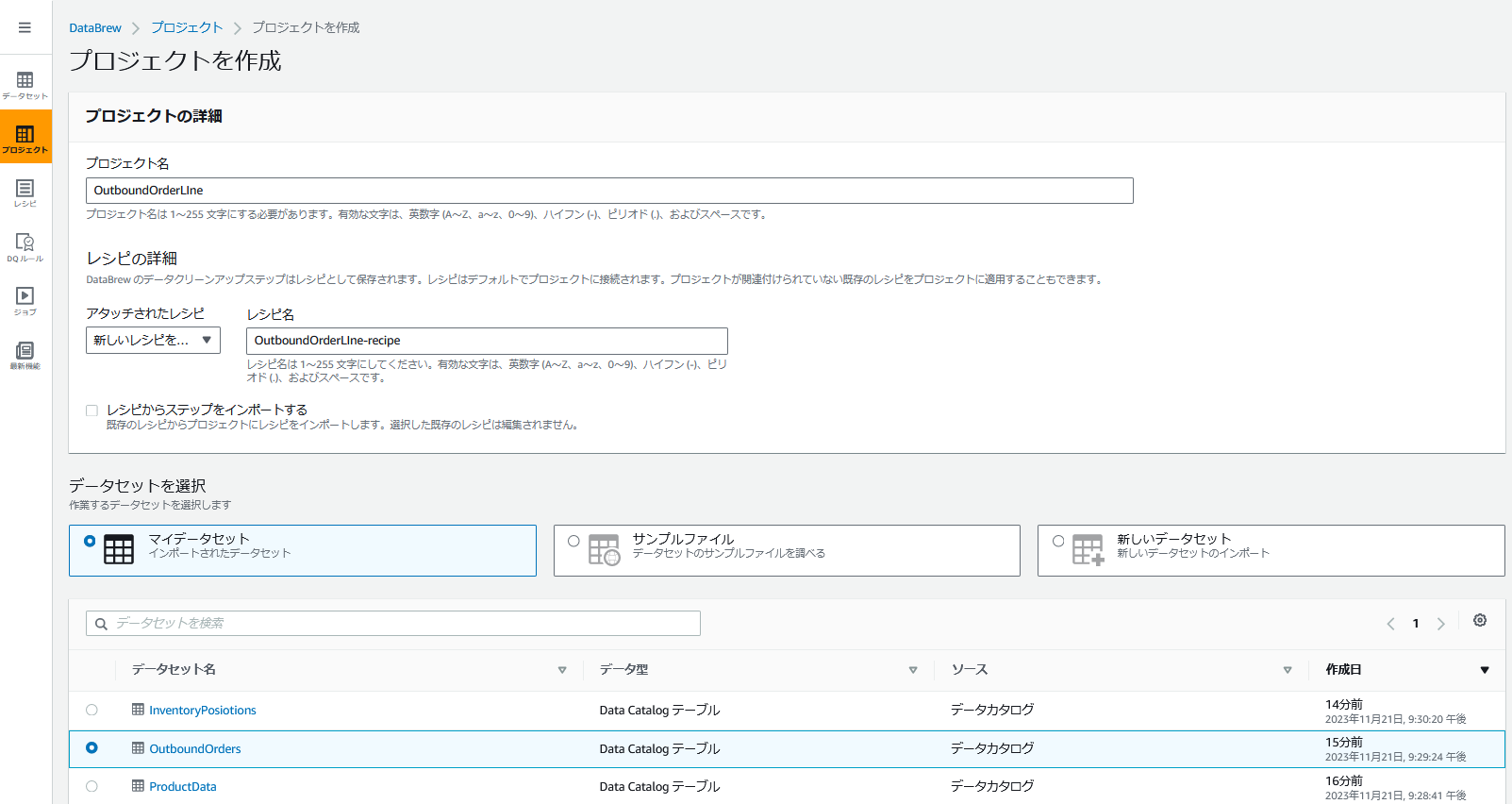Viewport: 1512px width, 804px height.
Task: Open the InventoryPosiotions dataset link
Action: [x=203, y=711]
